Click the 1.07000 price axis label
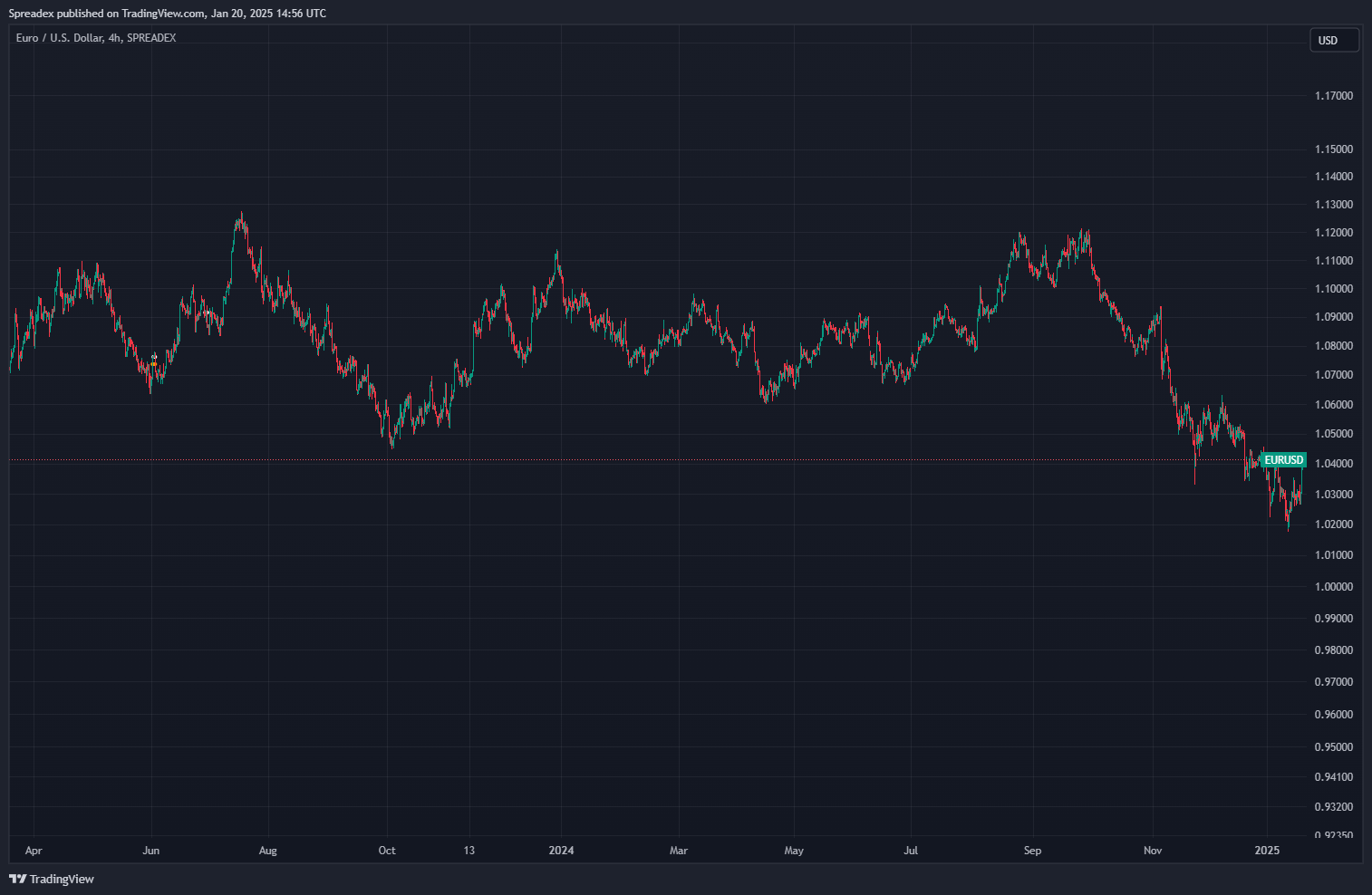The height and width of the screenshot is (895, 1372). (1334, 375)
